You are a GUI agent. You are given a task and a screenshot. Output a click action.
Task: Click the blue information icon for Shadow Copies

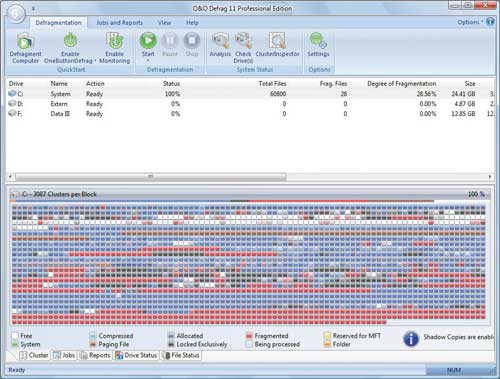(411, 339)
